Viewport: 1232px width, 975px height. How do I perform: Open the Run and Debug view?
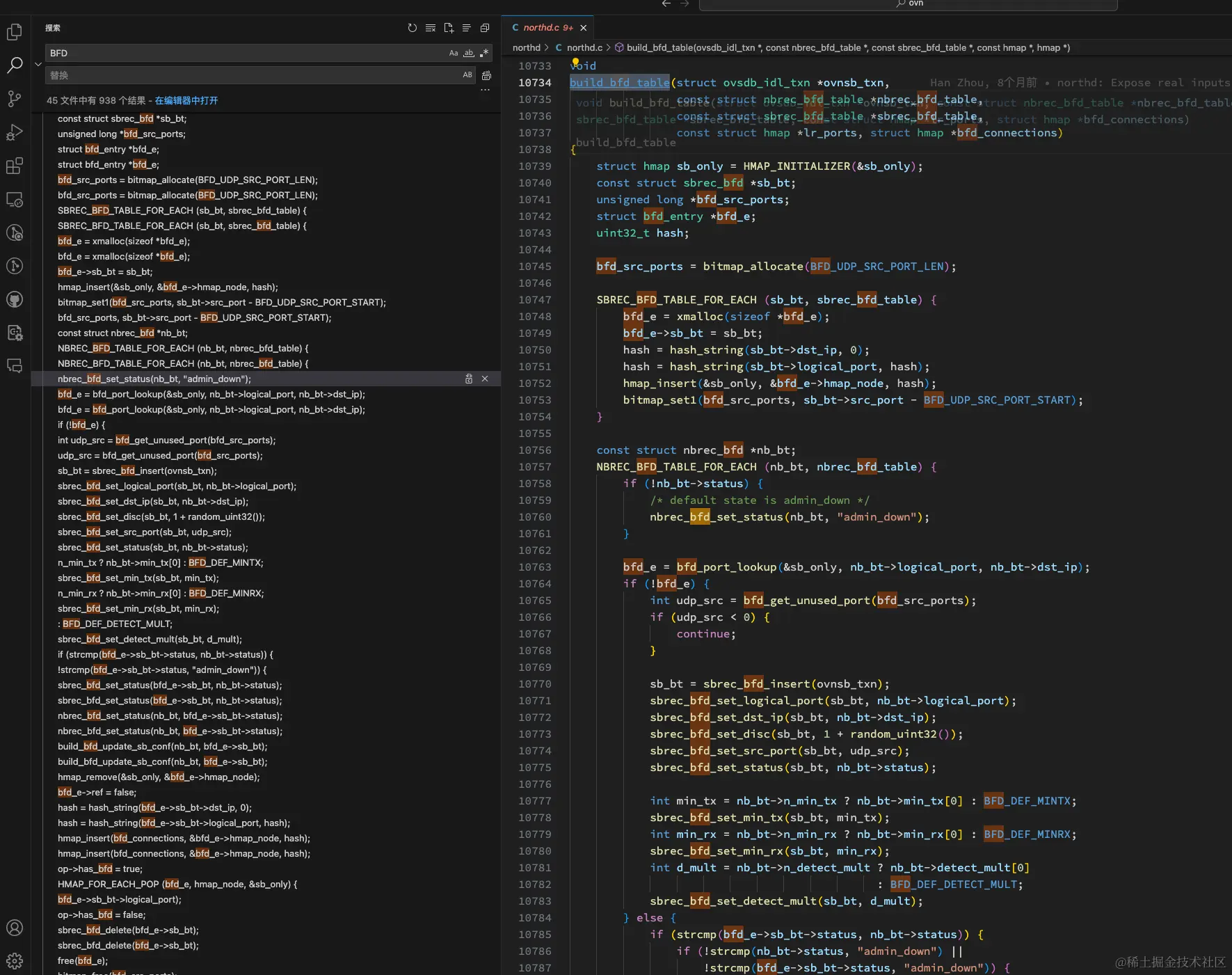(x=15, y=132)
